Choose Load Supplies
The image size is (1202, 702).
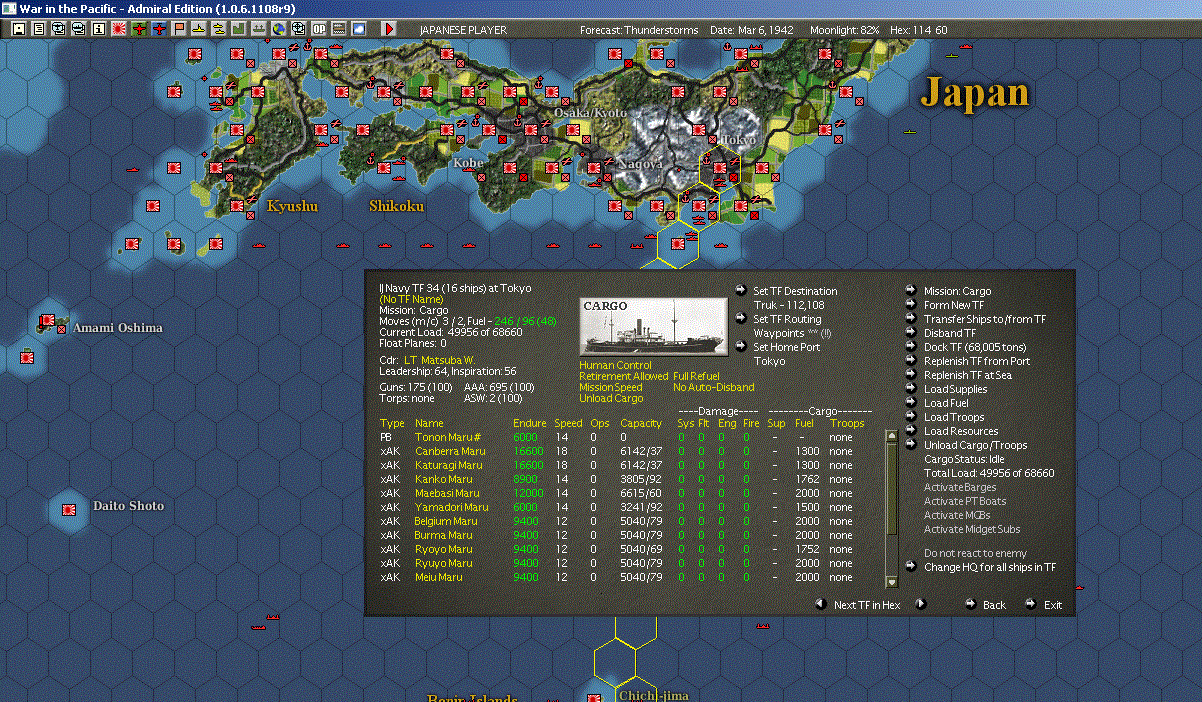(x=955, y=389)
